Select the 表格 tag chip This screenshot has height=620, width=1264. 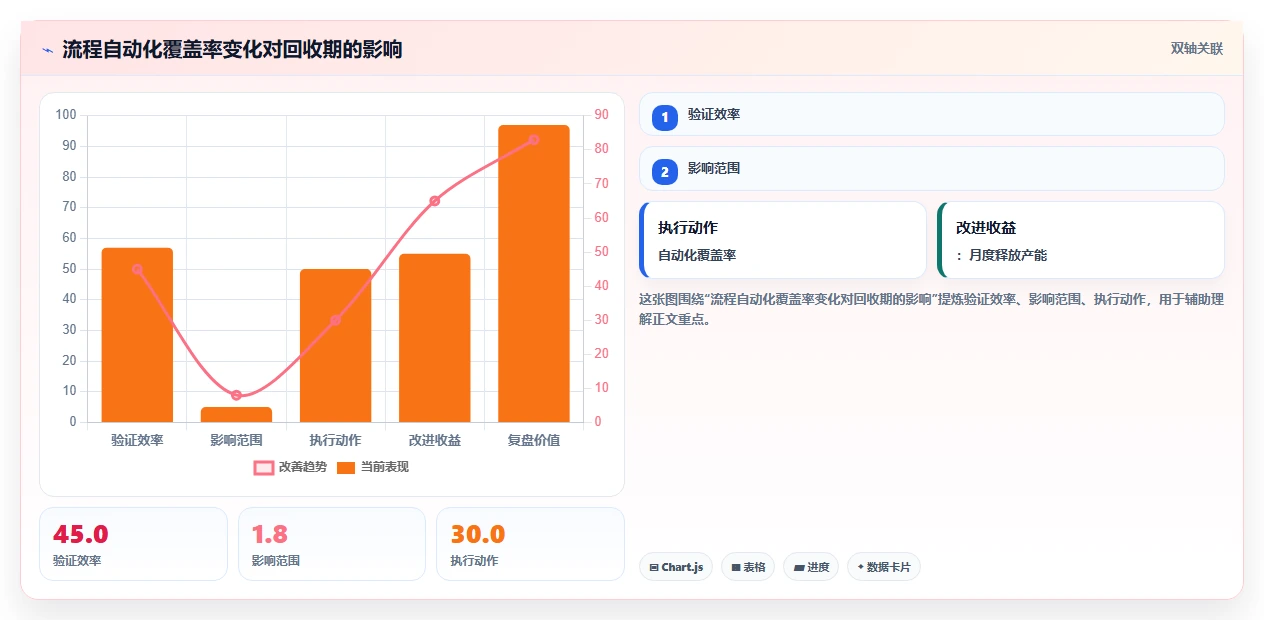click(748, 567)
